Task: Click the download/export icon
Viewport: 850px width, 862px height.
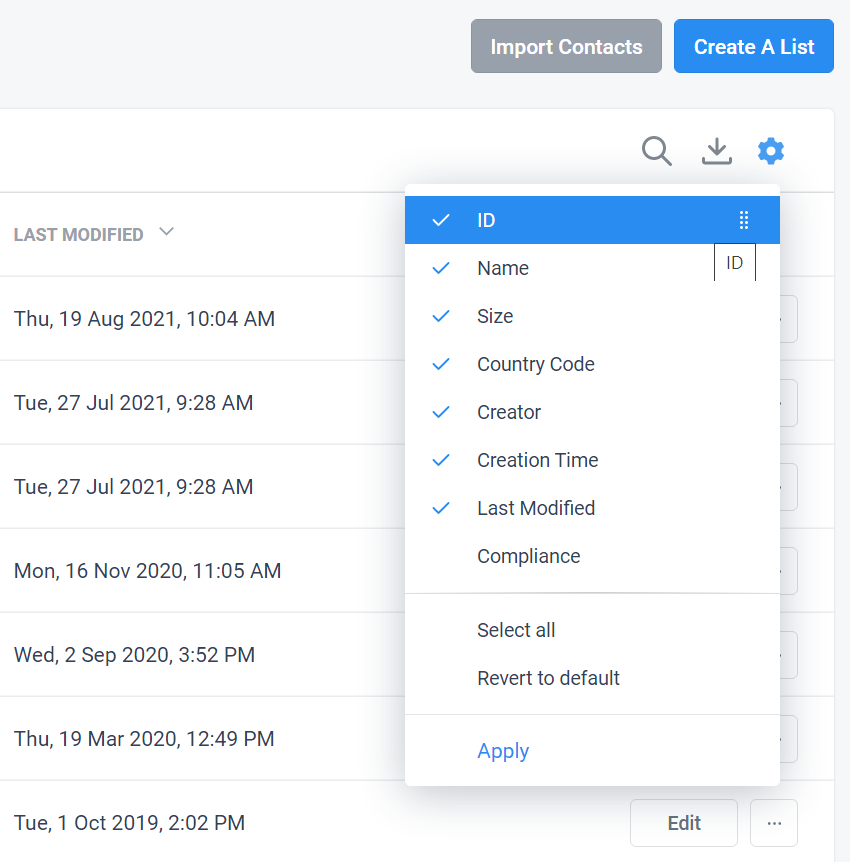Action: coord(716,151)
